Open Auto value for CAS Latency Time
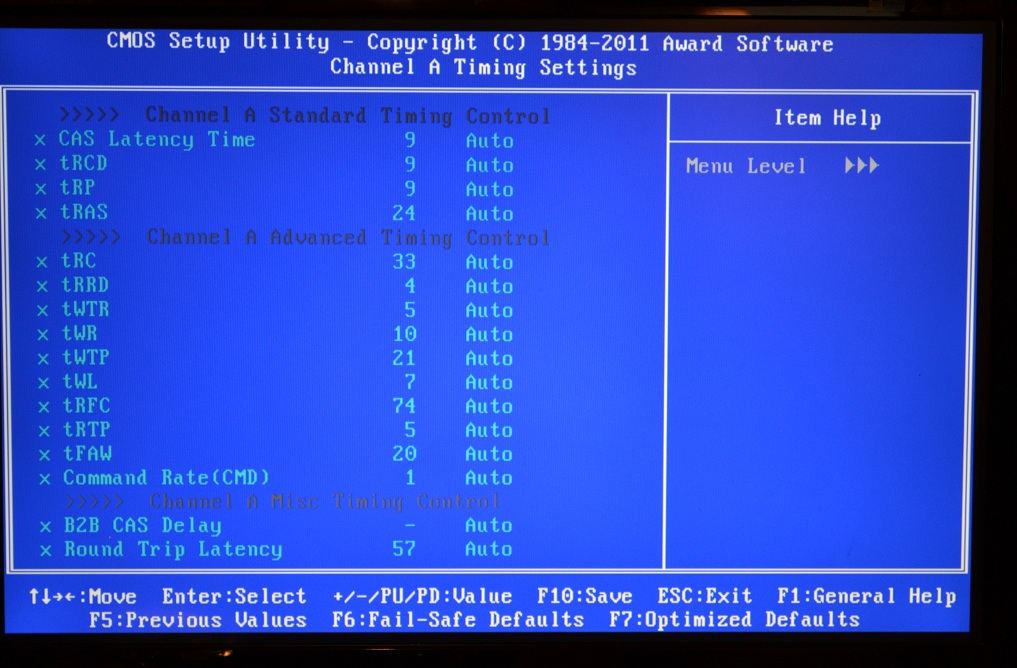The image size is (1017, 668). point(490,141)
